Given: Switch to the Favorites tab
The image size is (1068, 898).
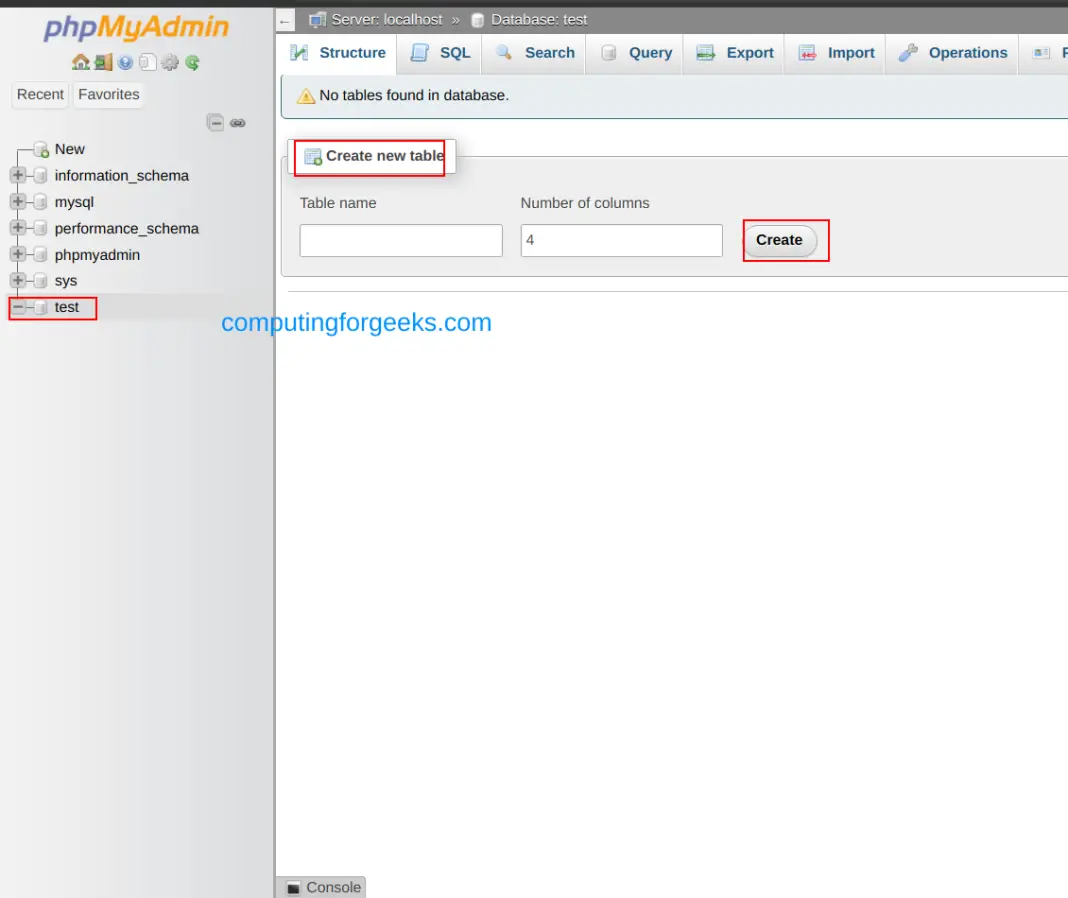Looking at the screenshot, I should click(108, 94).
